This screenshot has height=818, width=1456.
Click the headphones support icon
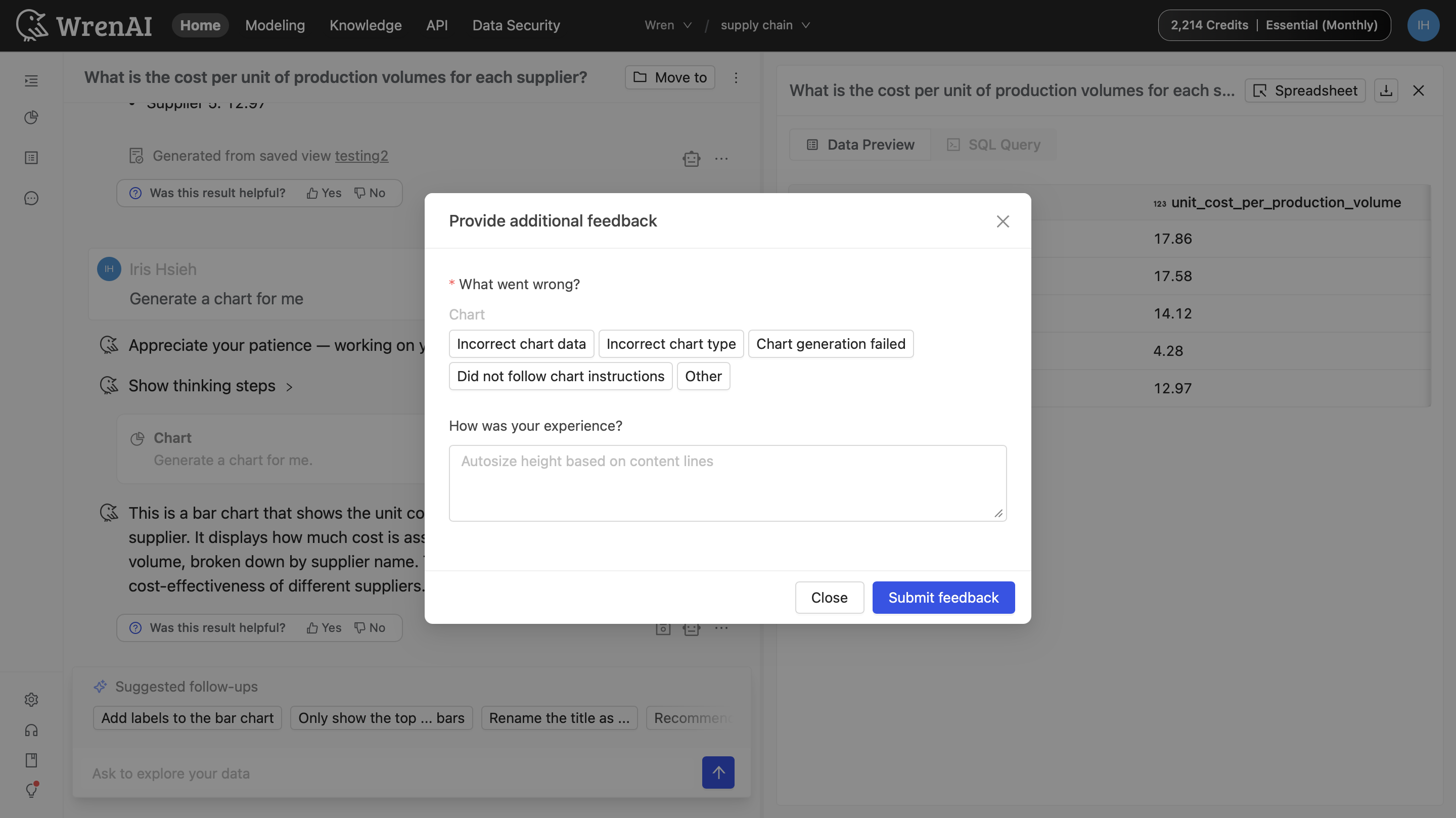31,730
